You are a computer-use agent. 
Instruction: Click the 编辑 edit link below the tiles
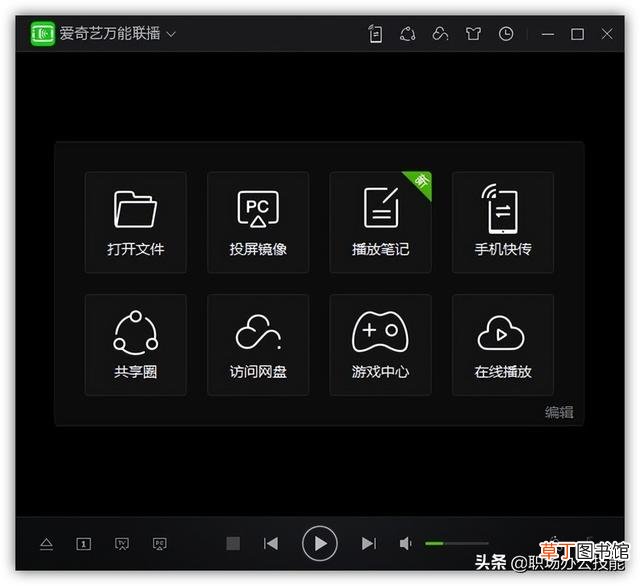click(559, 412)
